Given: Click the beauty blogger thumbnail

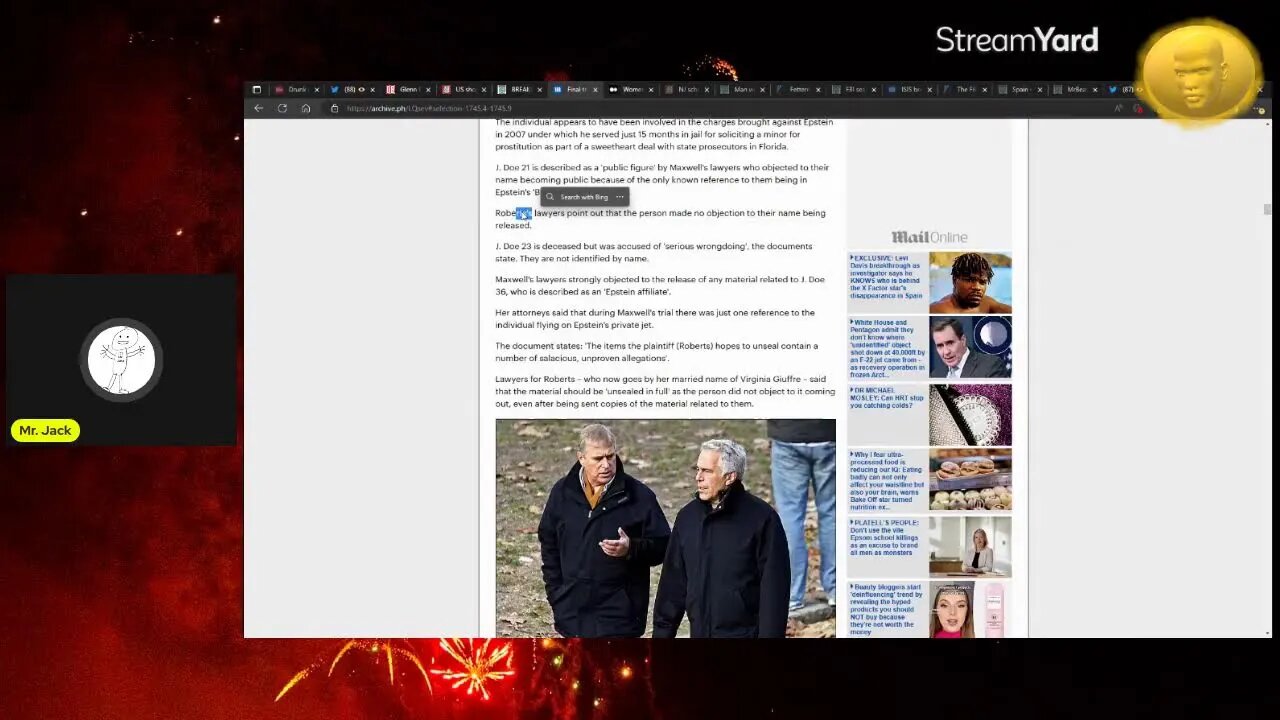Looking at the screenshot, I should coord(970,610).
